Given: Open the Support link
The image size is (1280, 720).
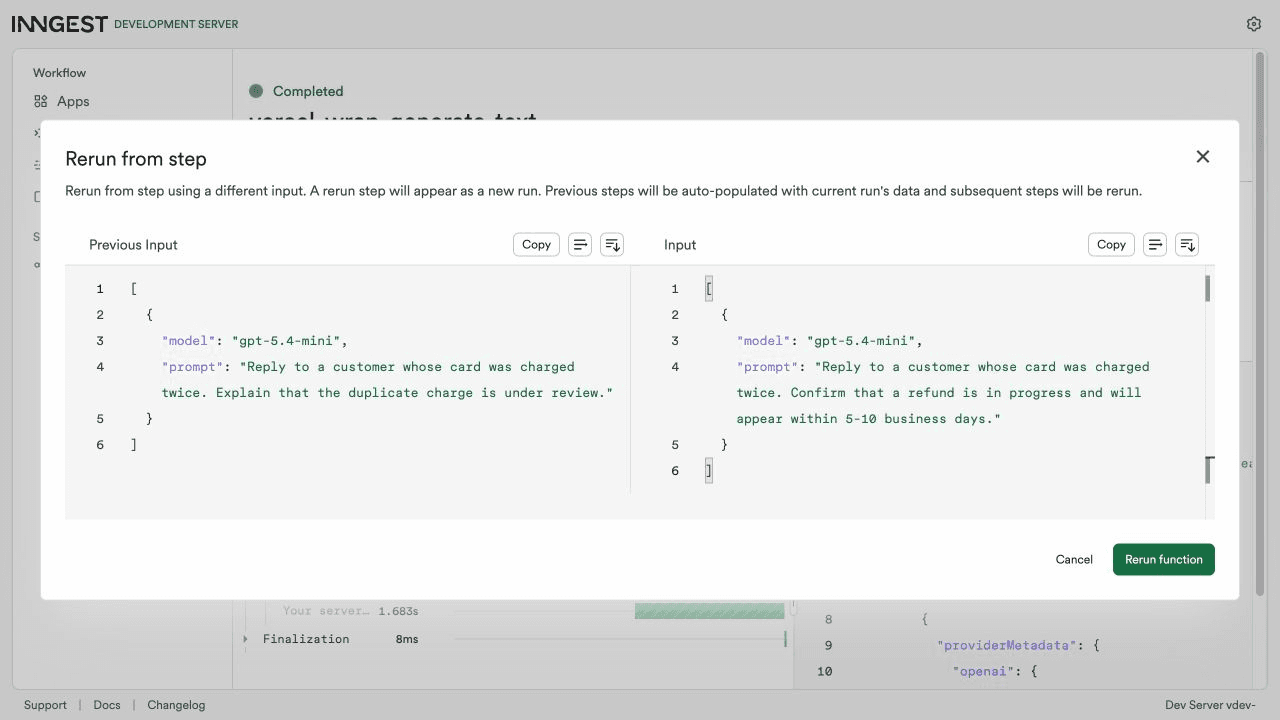Looking at the screenshot, I should pos(45,705).
